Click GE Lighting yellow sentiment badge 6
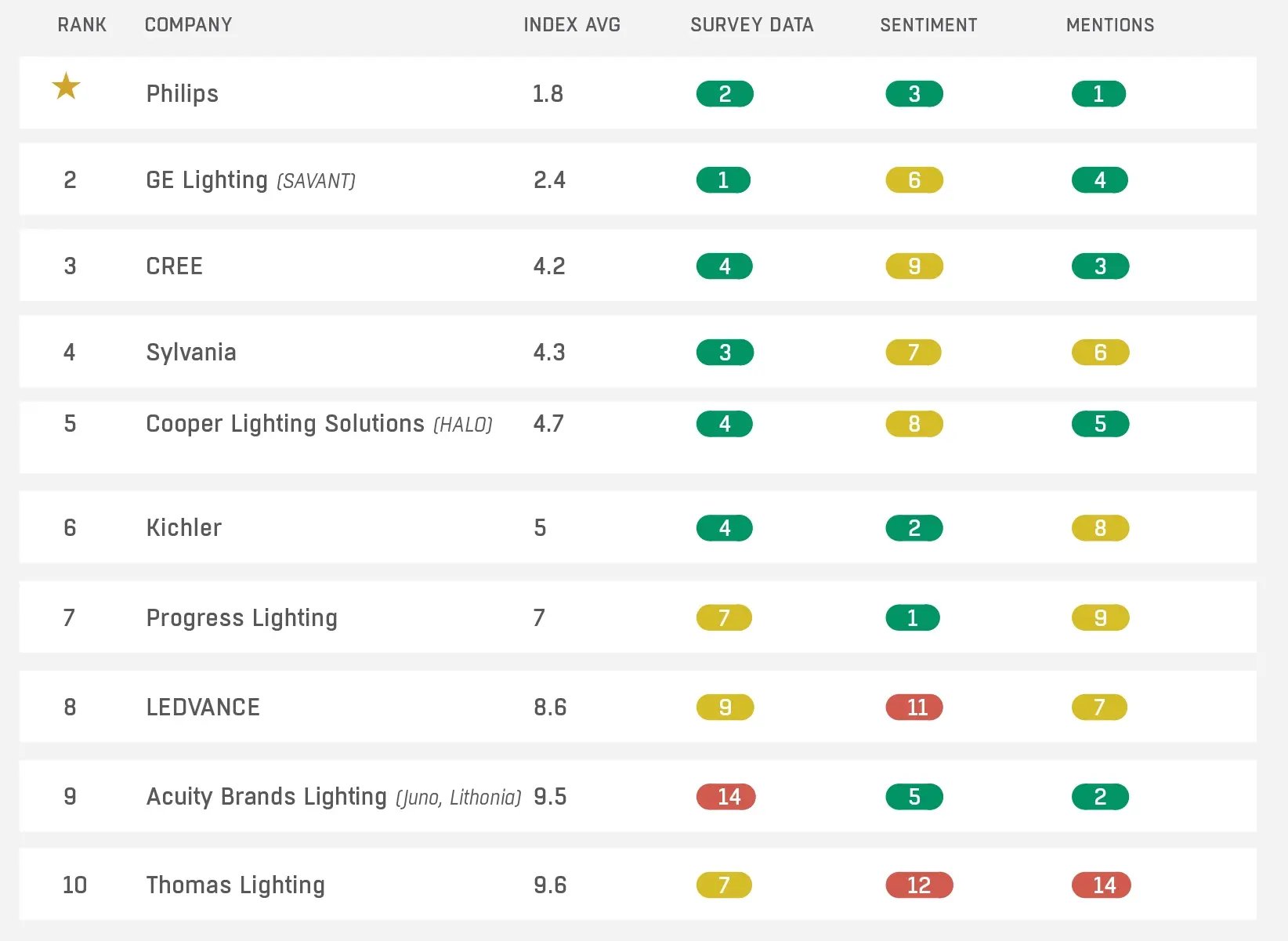The height and width of the screenshot is (941, 1288). pos(914,180)
